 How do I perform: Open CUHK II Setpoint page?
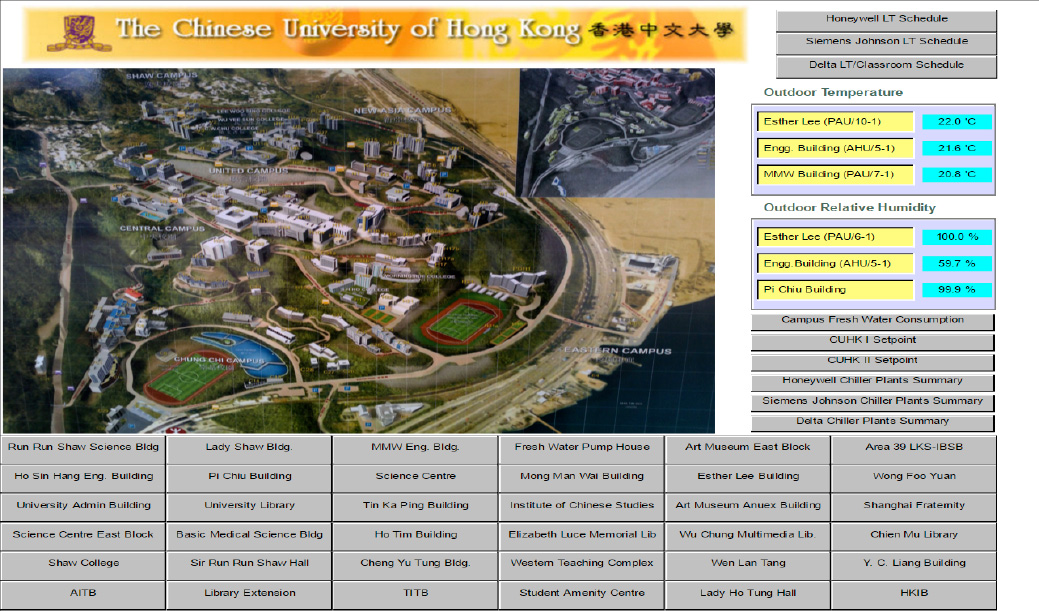873,362
